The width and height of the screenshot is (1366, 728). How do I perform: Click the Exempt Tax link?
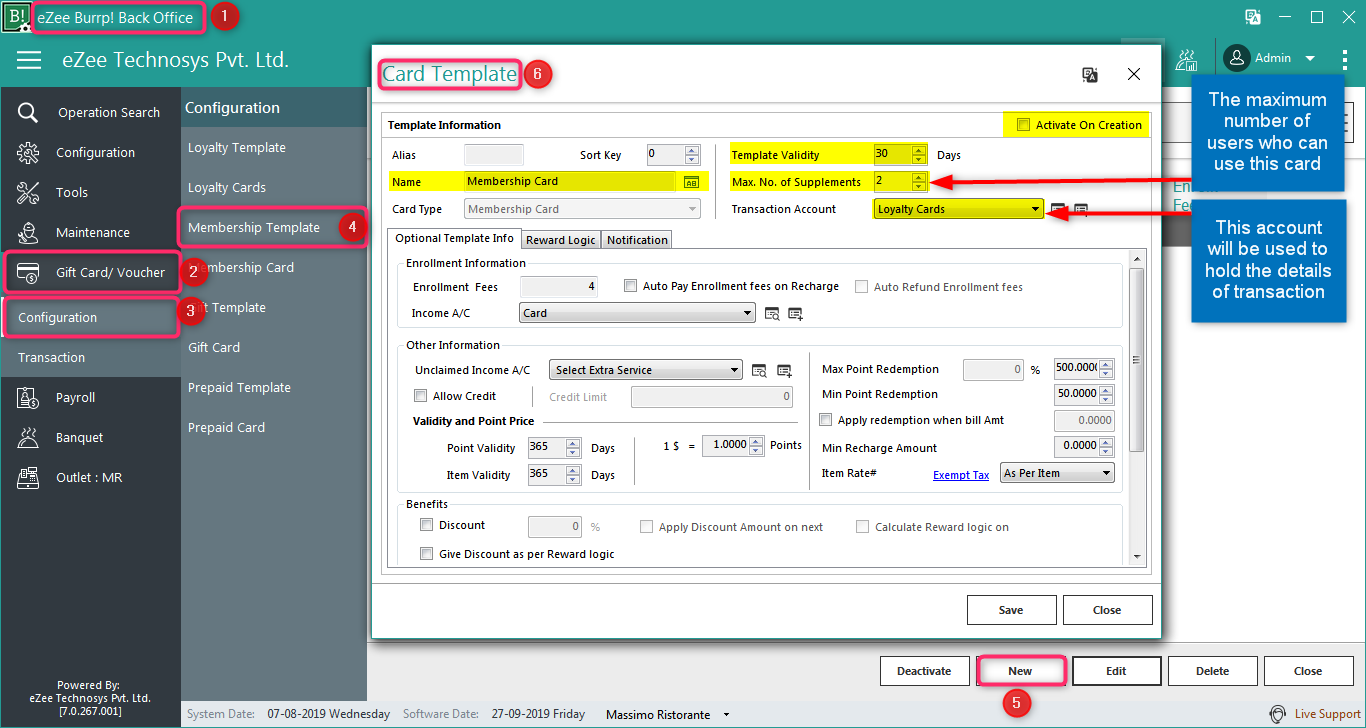coord(961,475)
